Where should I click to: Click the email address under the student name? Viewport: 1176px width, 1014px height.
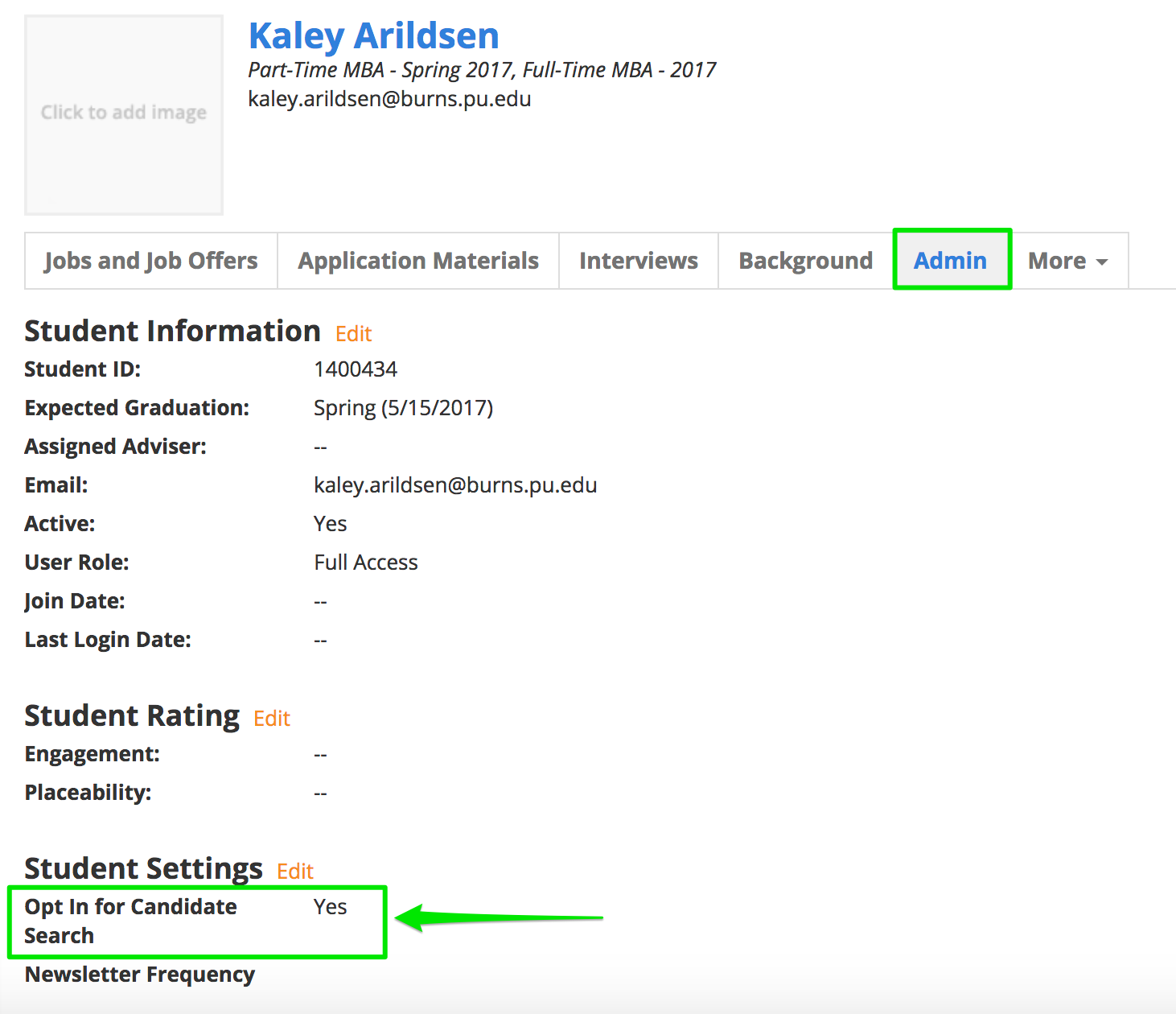pos(389,99)
